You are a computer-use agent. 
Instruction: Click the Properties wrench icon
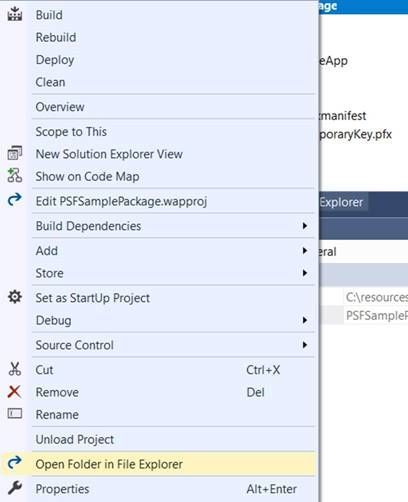[15, 488]
